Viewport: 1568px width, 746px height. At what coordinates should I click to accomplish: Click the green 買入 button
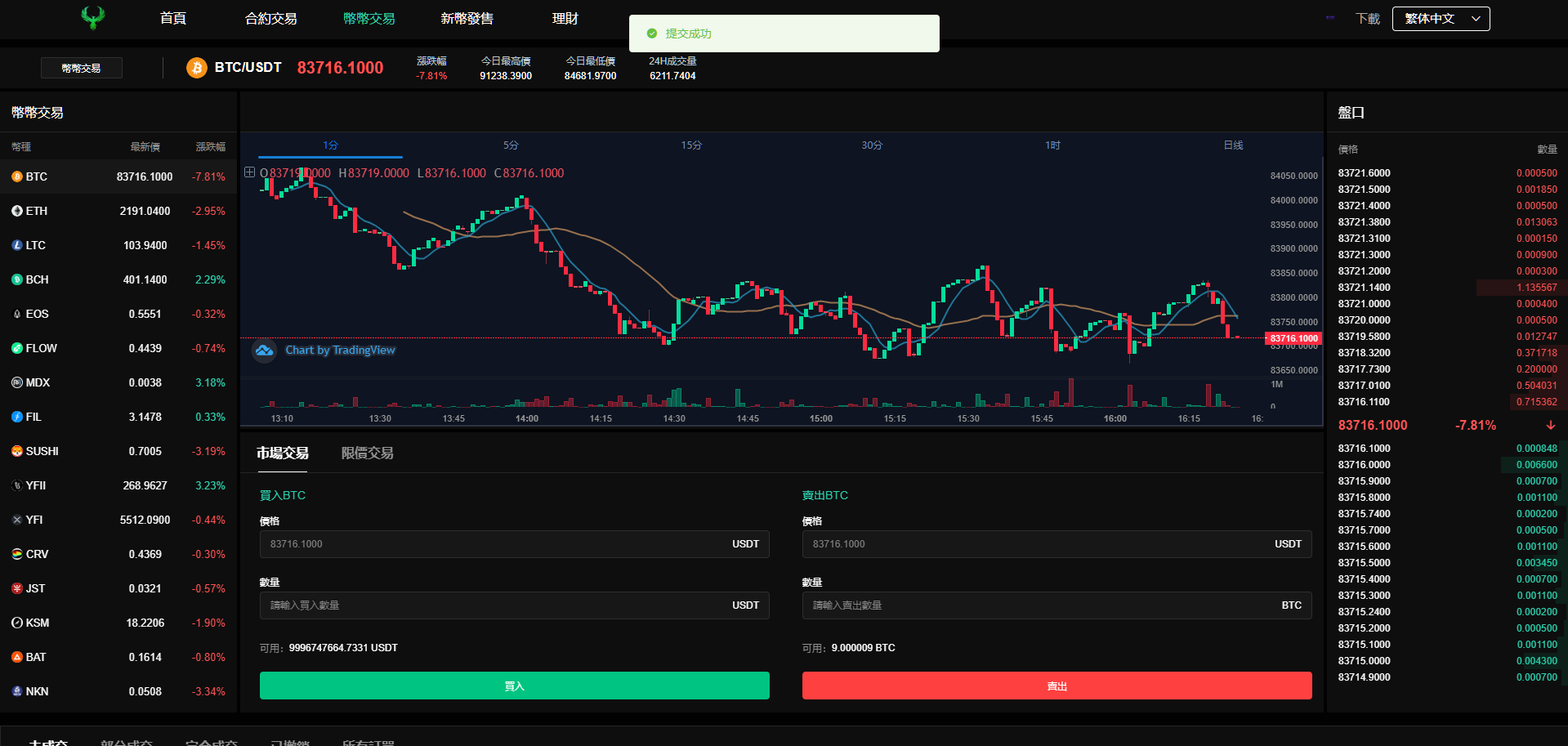514,686
